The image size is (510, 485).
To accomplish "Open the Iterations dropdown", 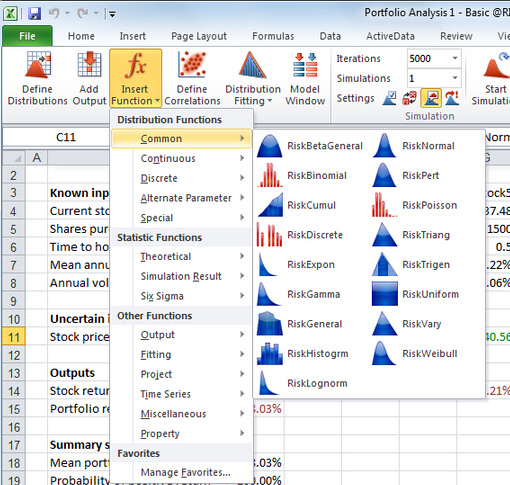I will click(455, 58).
